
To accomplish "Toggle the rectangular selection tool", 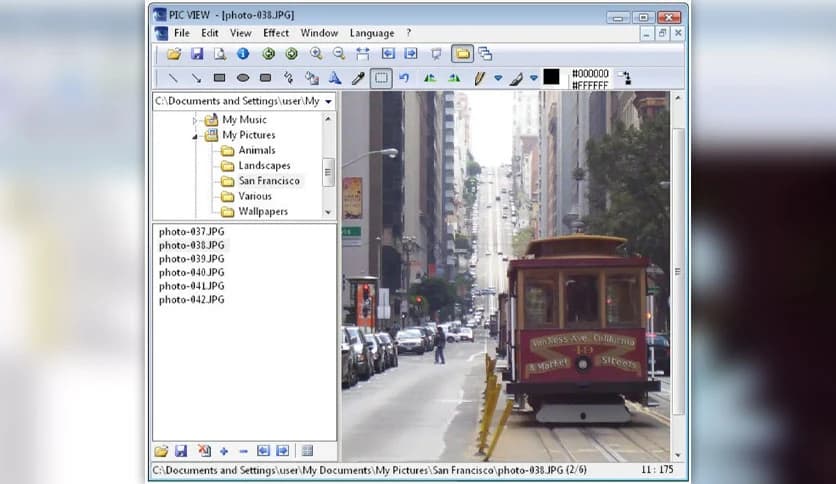I will click(380, 78).
